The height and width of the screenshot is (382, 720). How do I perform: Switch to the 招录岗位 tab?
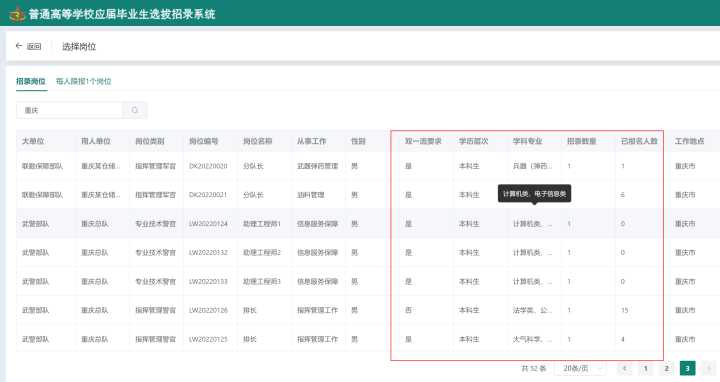tap(31, 81)
